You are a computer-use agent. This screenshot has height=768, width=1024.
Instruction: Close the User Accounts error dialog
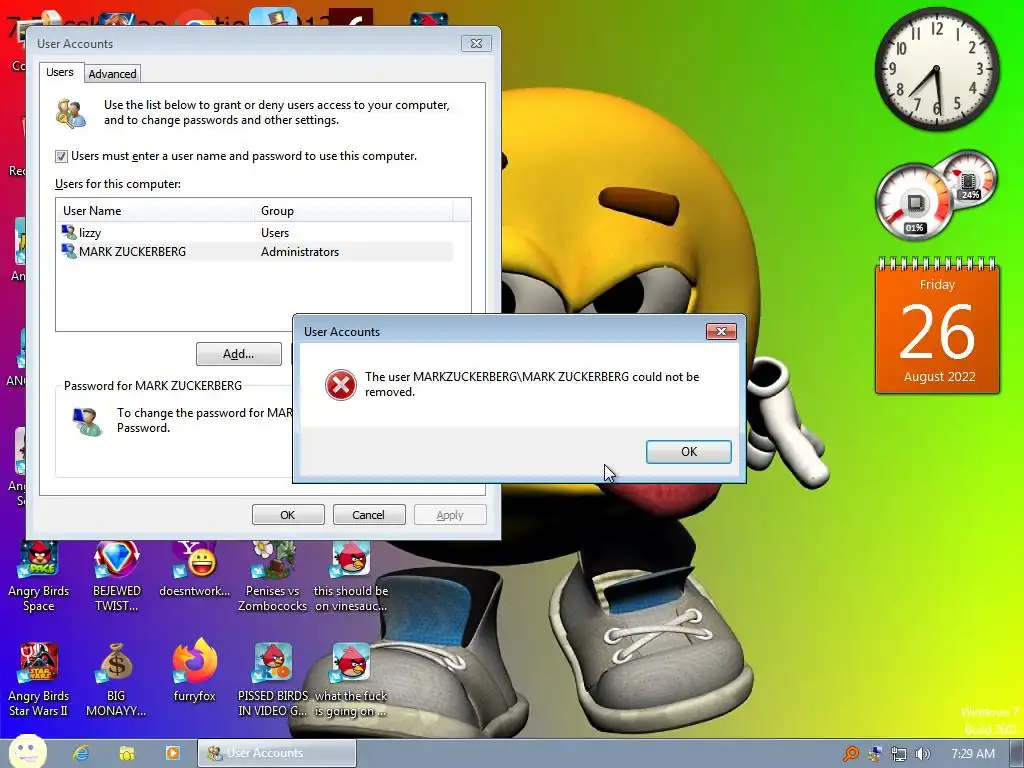click(721, 331)
